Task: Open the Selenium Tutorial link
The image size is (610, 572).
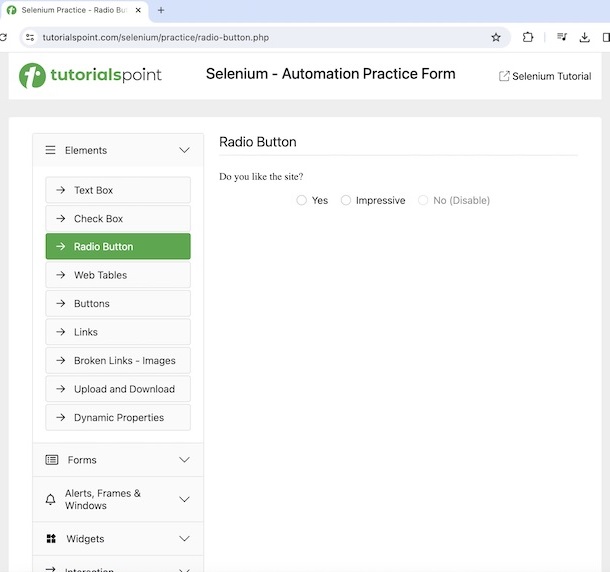Action: (x=545, y=76)
